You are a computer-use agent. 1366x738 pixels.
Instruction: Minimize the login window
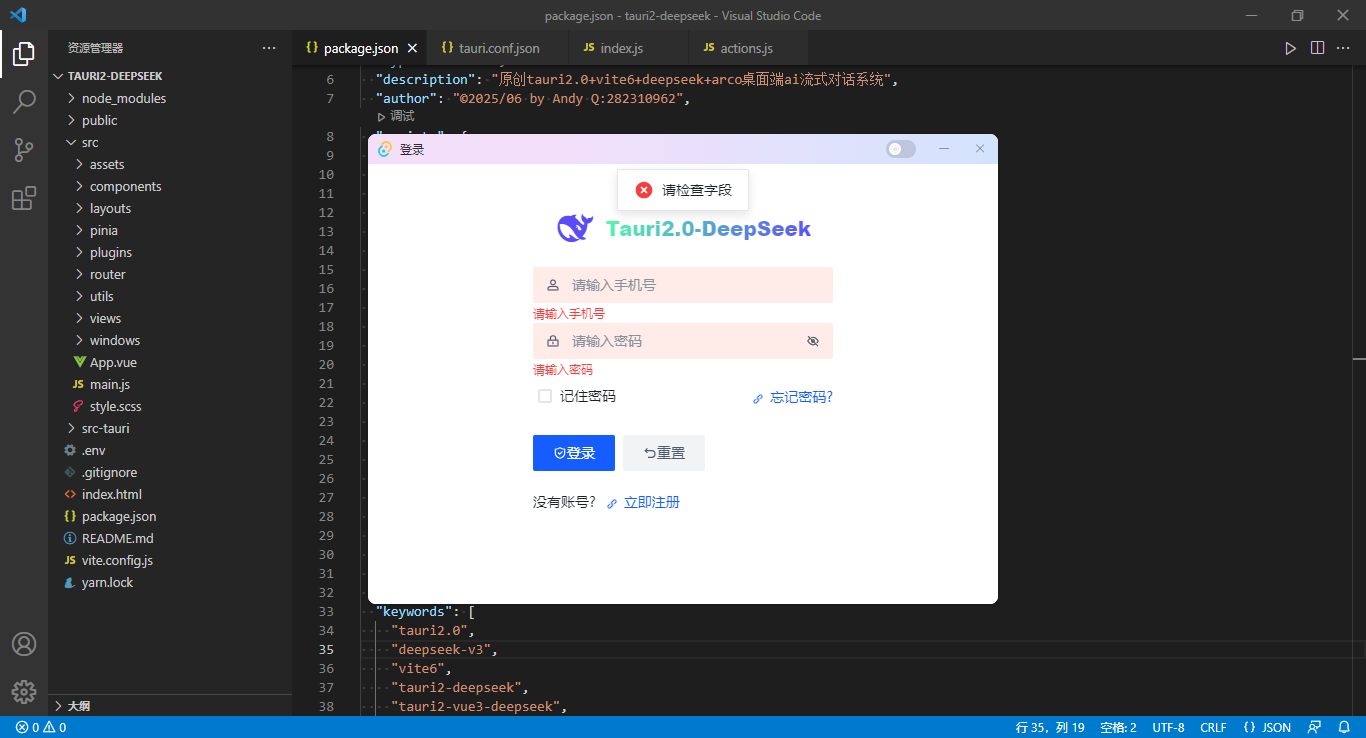[x=944, y=149]
